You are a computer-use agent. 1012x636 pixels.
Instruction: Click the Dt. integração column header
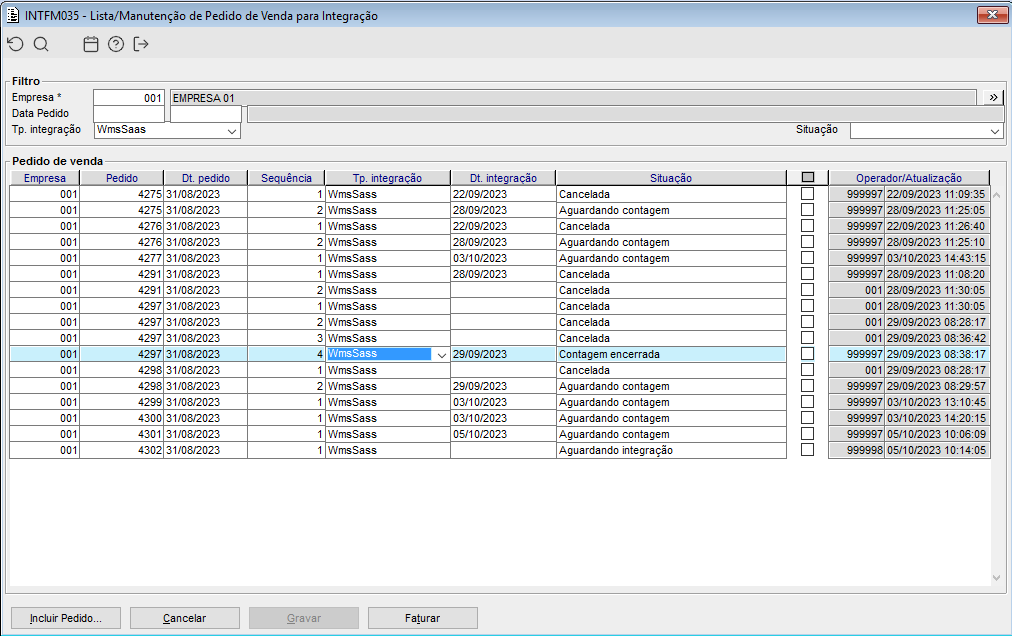coord(503,178)
